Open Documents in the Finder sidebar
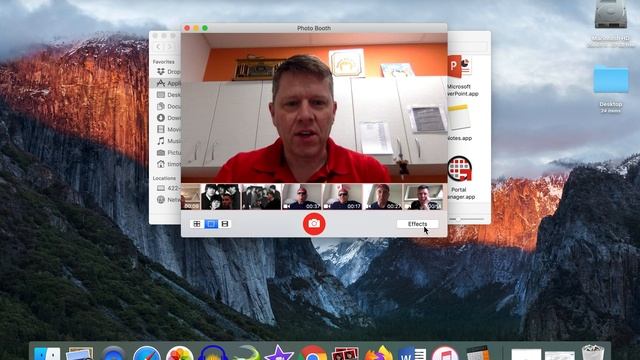This screenshot has width=640, height=360. tap(168, 106)
